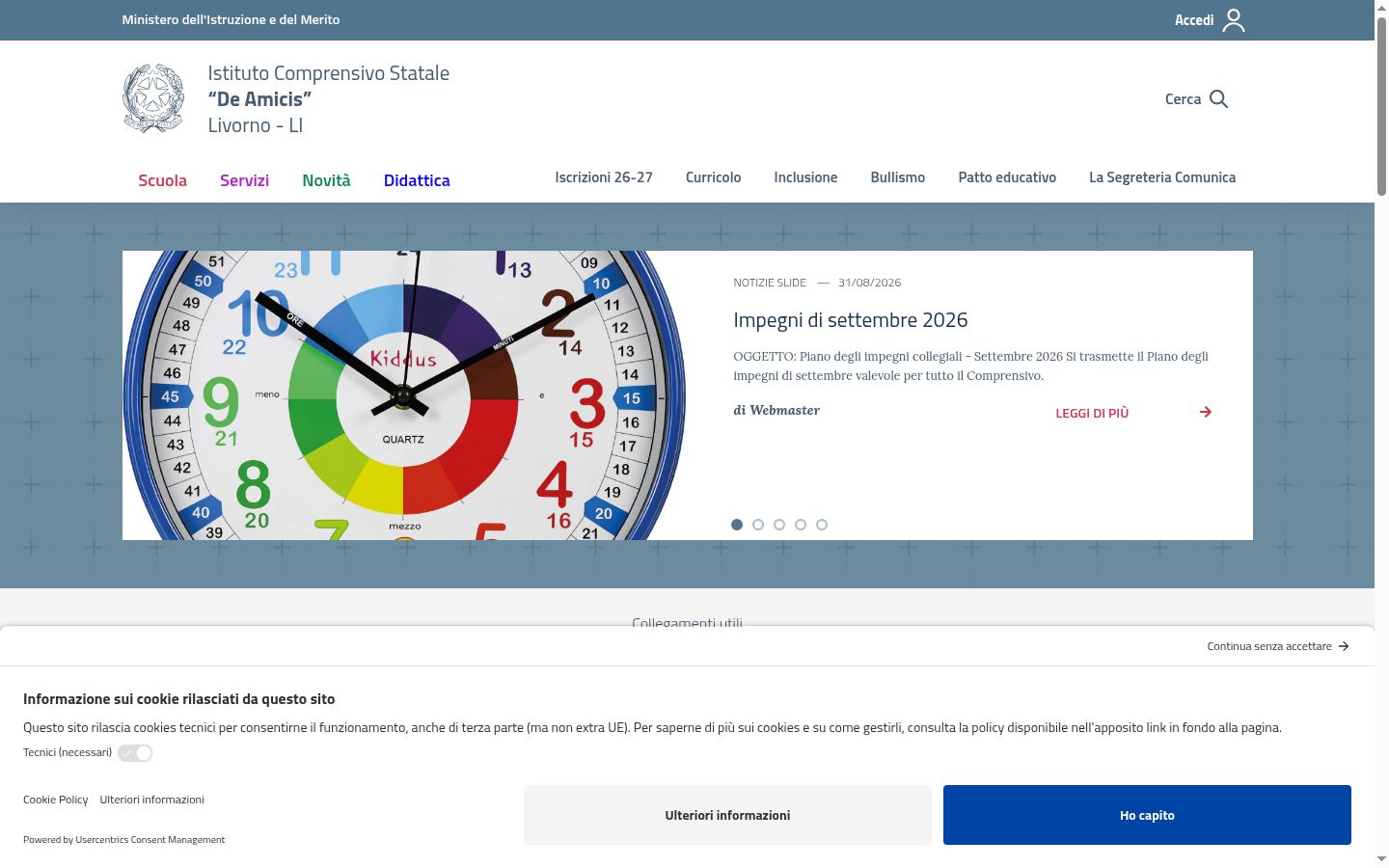Click the Accedi login link
Viewport: 1389px width, 868px height.
[x=1194, y=20]
